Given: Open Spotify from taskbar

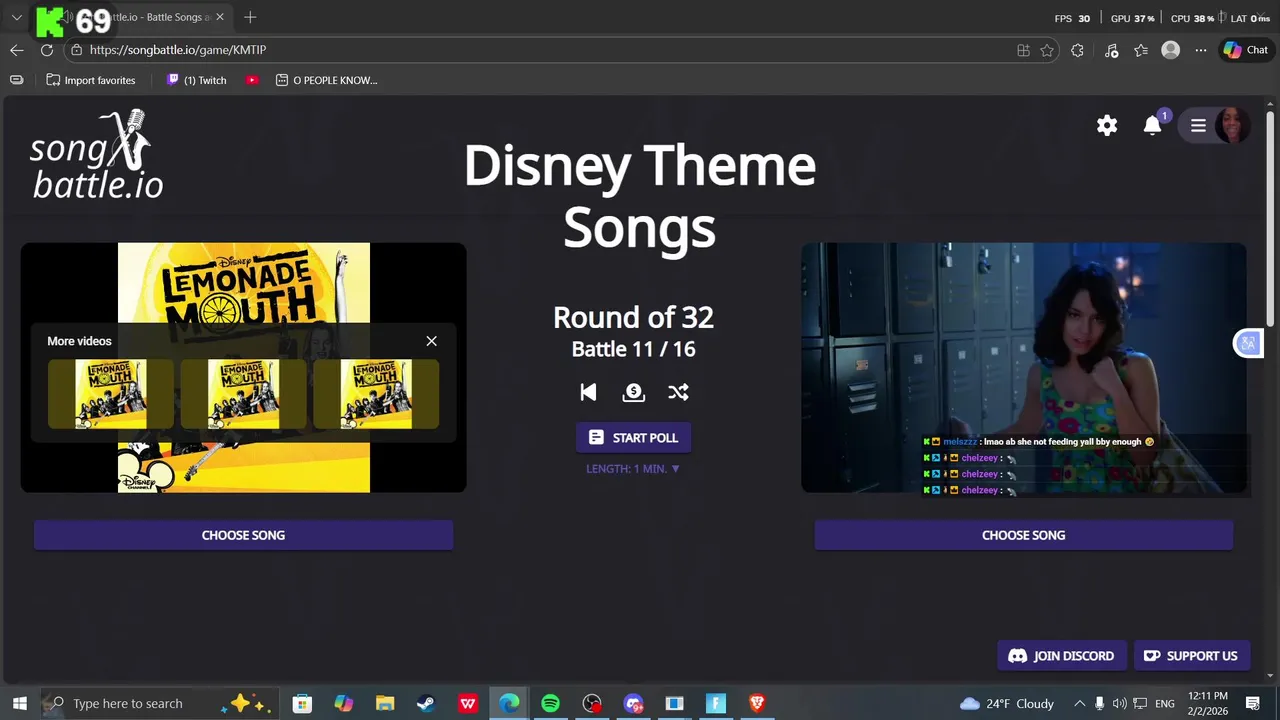Looking at the screenshot, I should tap(550, 703).
